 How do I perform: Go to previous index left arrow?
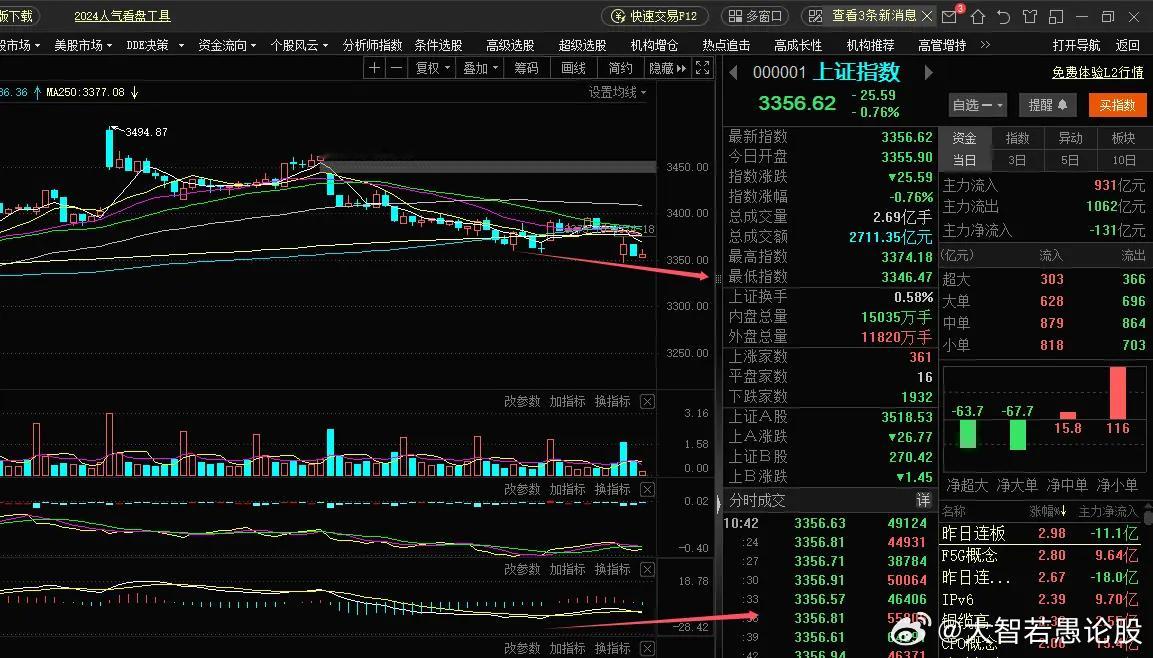point(733,72)
